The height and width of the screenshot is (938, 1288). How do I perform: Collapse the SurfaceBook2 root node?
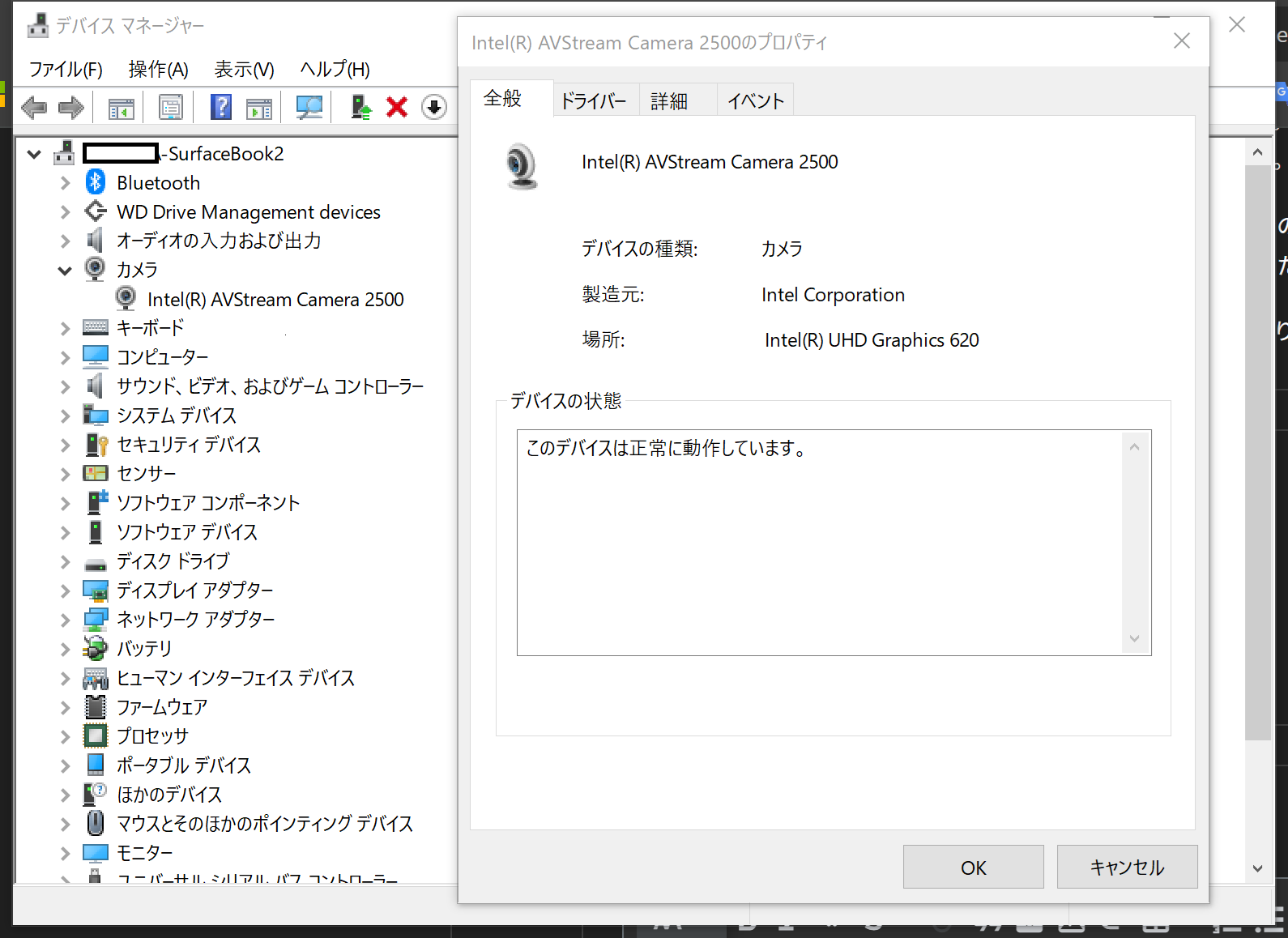pos(34,154)
